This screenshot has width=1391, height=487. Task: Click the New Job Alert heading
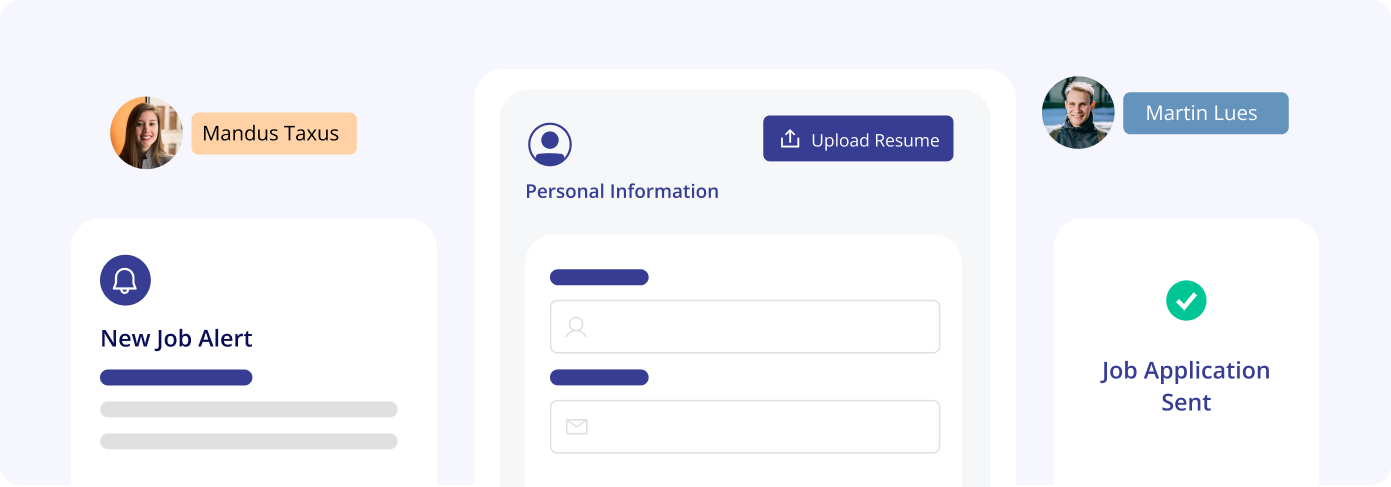pos(176,339)
